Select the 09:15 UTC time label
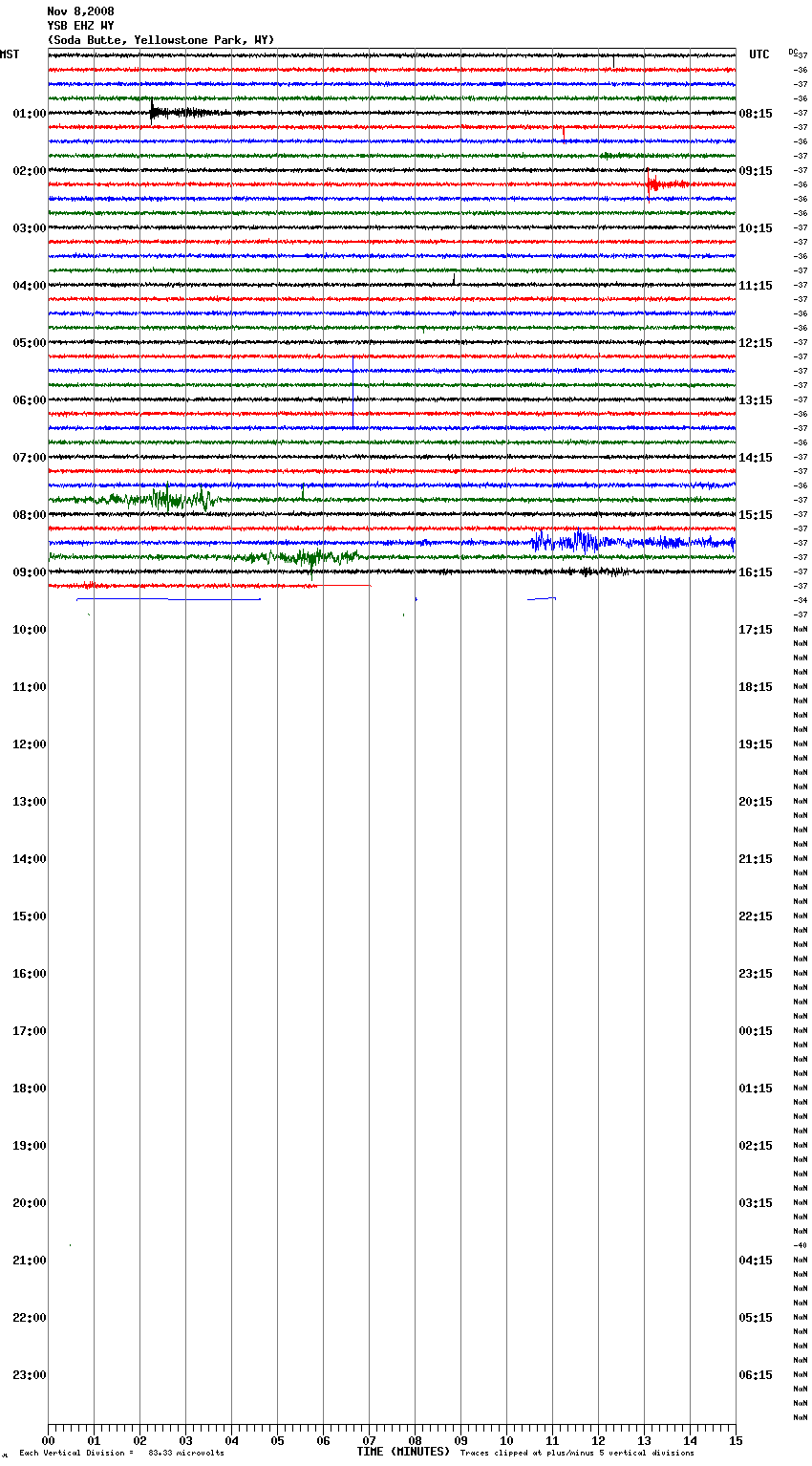Image resolution: width=812 pixels, height=1466 pixels. pos(756,171)
